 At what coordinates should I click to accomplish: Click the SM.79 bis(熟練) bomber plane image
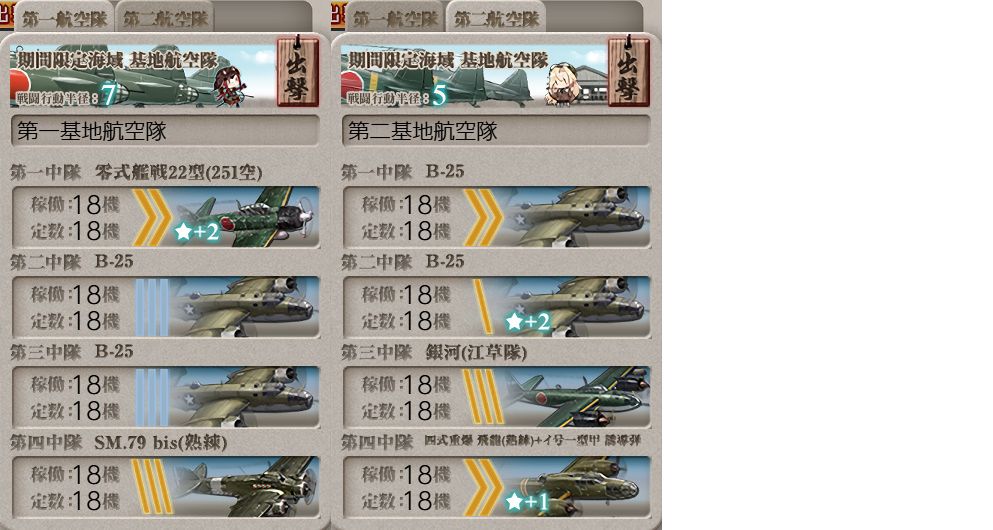tap(247, 486)
